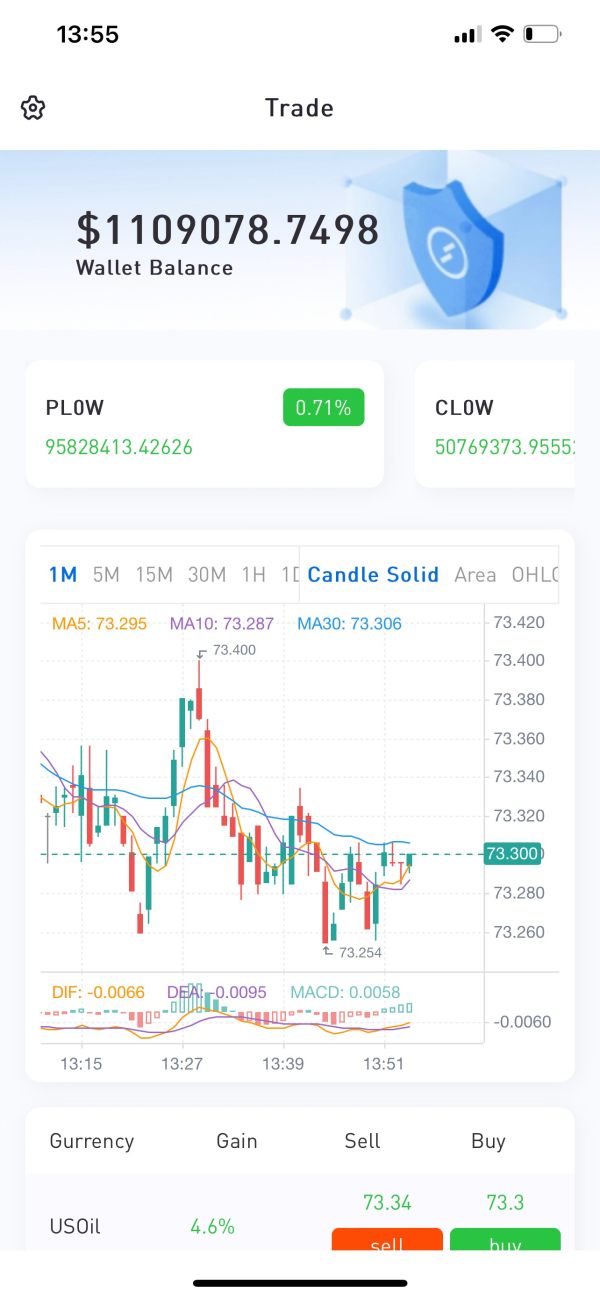Viewport: 600px width, 1298px height.
Task: Choose the 30M timeframe
Action: coord(207,575)
